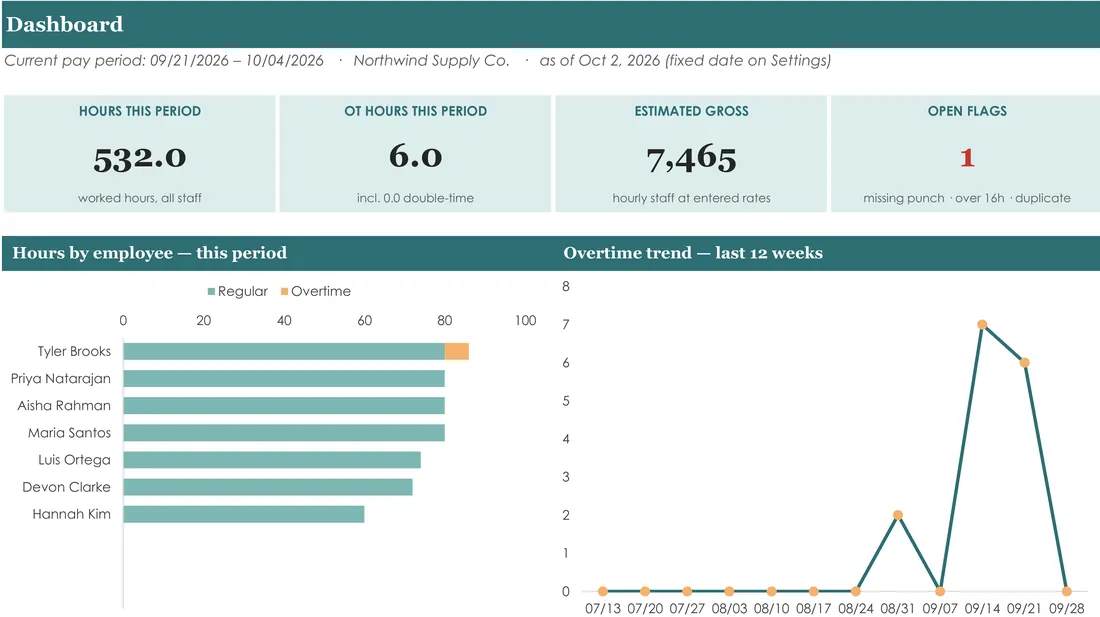The width and height of the screenshot is (1100, 617).
Task: Select the current pay period date text
Action: click(164, 60)
